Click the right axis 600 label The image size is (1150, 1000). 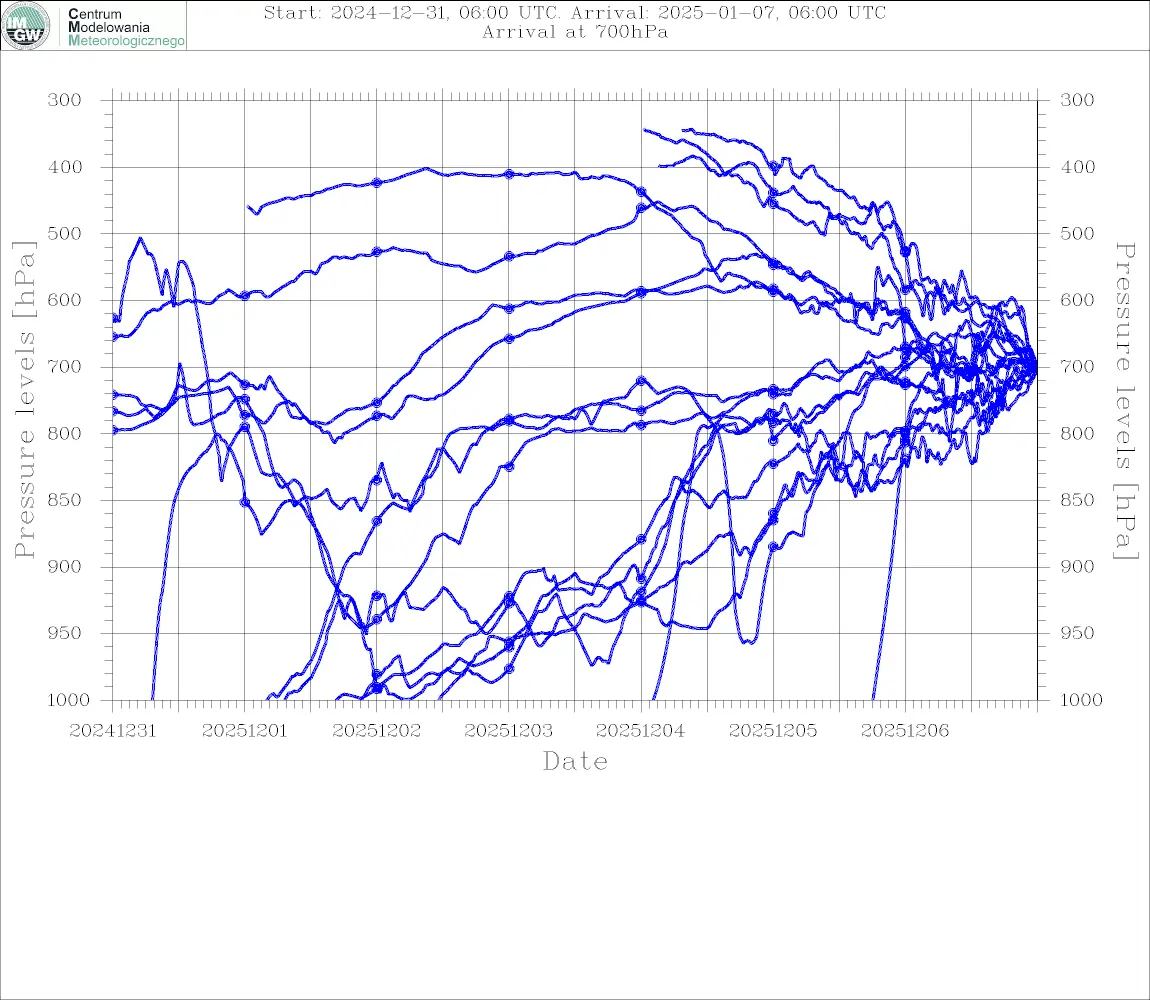[x=1077, y=300]
